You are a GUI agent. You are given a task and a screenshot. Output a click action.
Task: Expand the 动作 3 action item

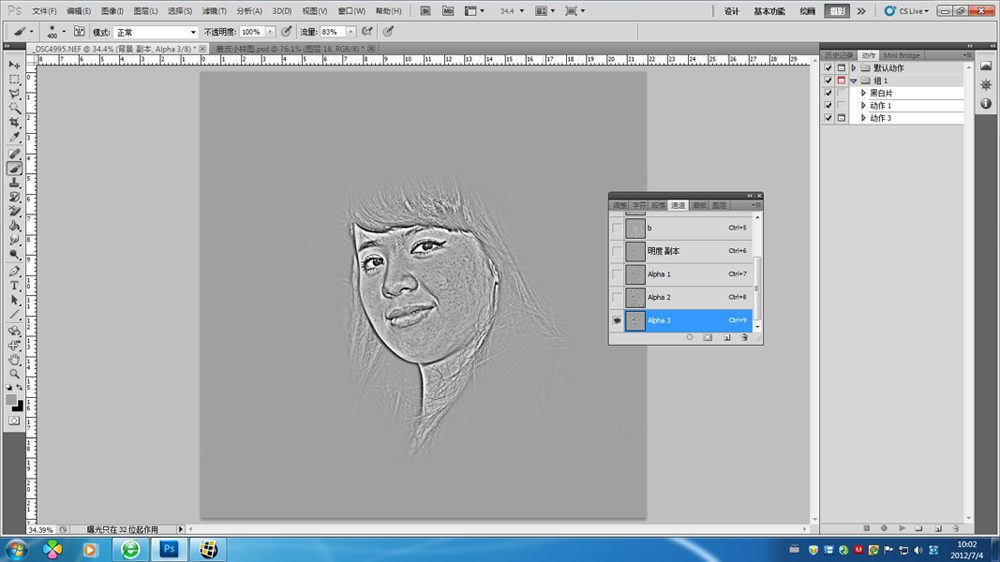click(863, 118)
